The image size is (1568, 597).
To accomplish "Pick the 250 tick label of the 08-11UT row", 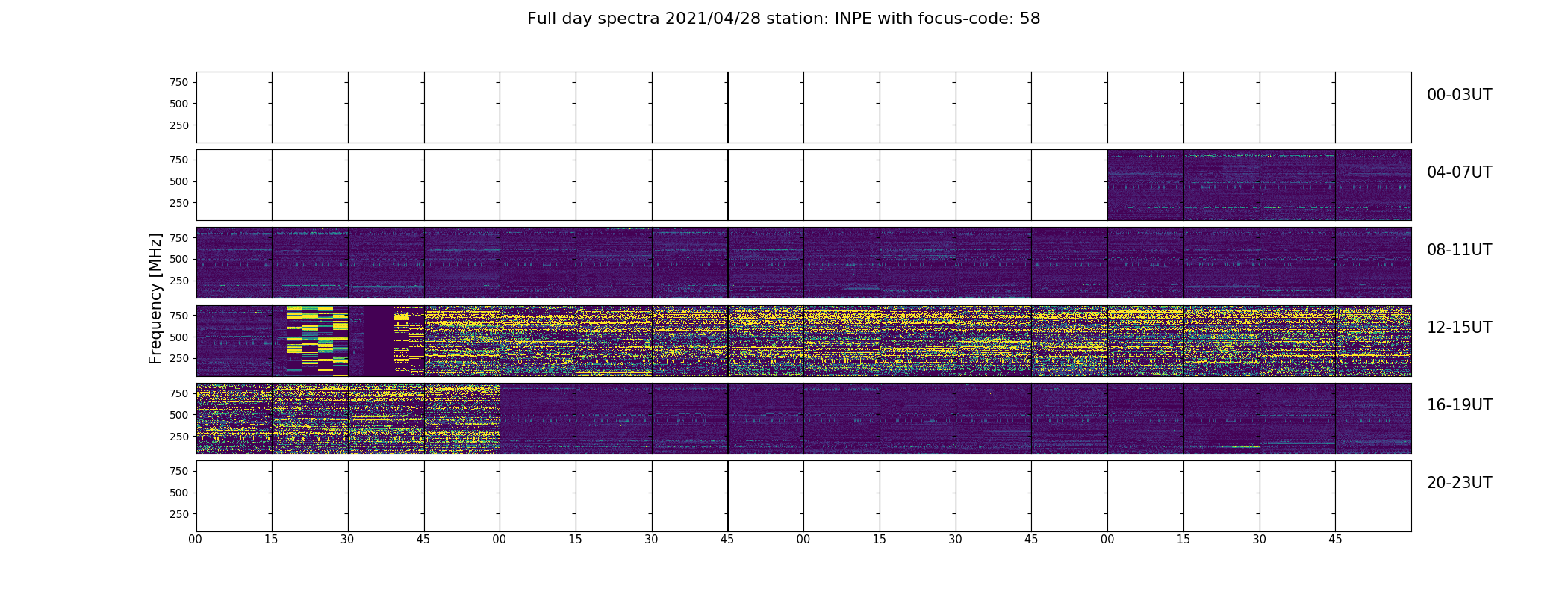I will pos(179,281).
